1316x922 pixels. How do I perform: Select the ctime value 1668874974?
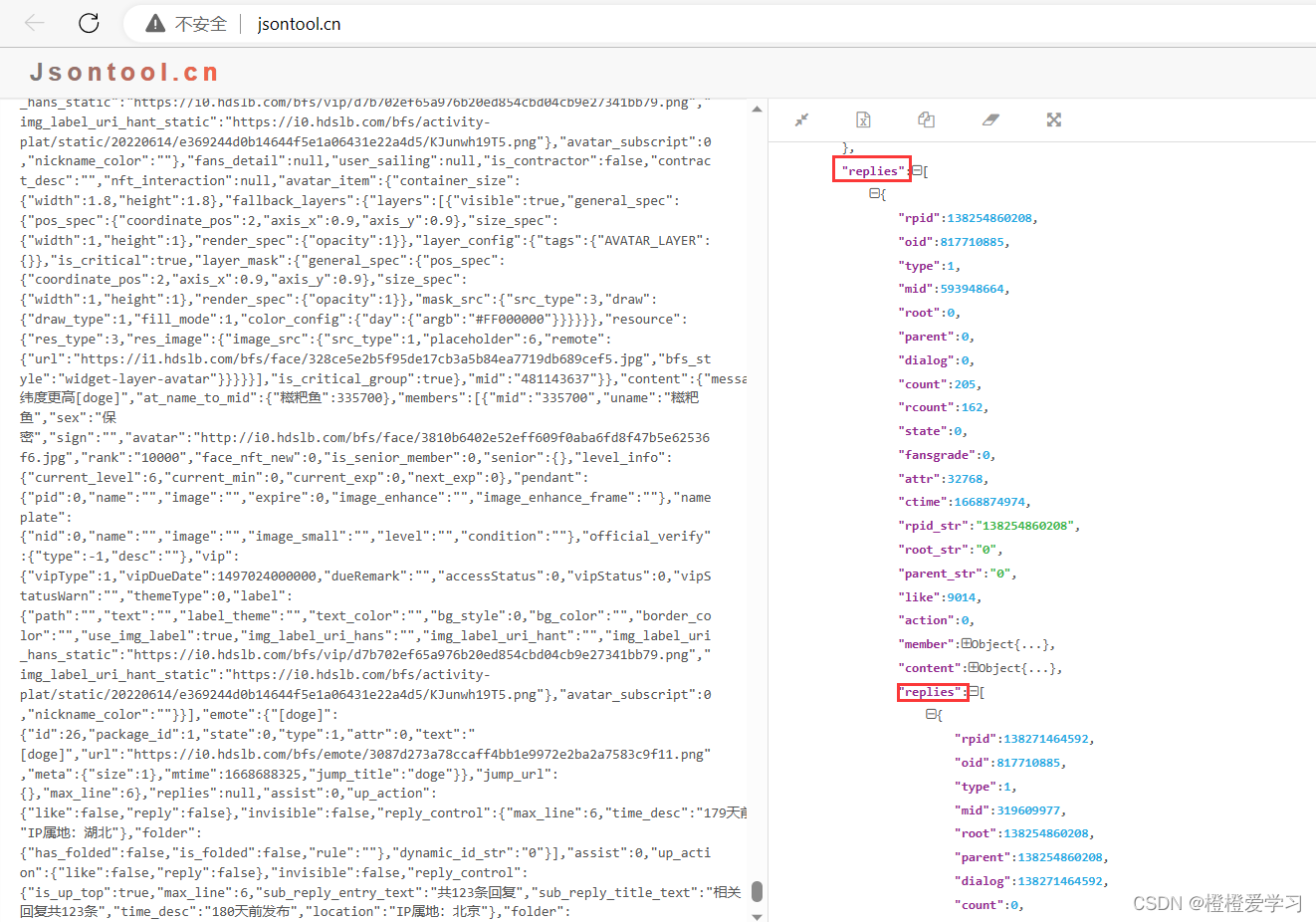989,501
